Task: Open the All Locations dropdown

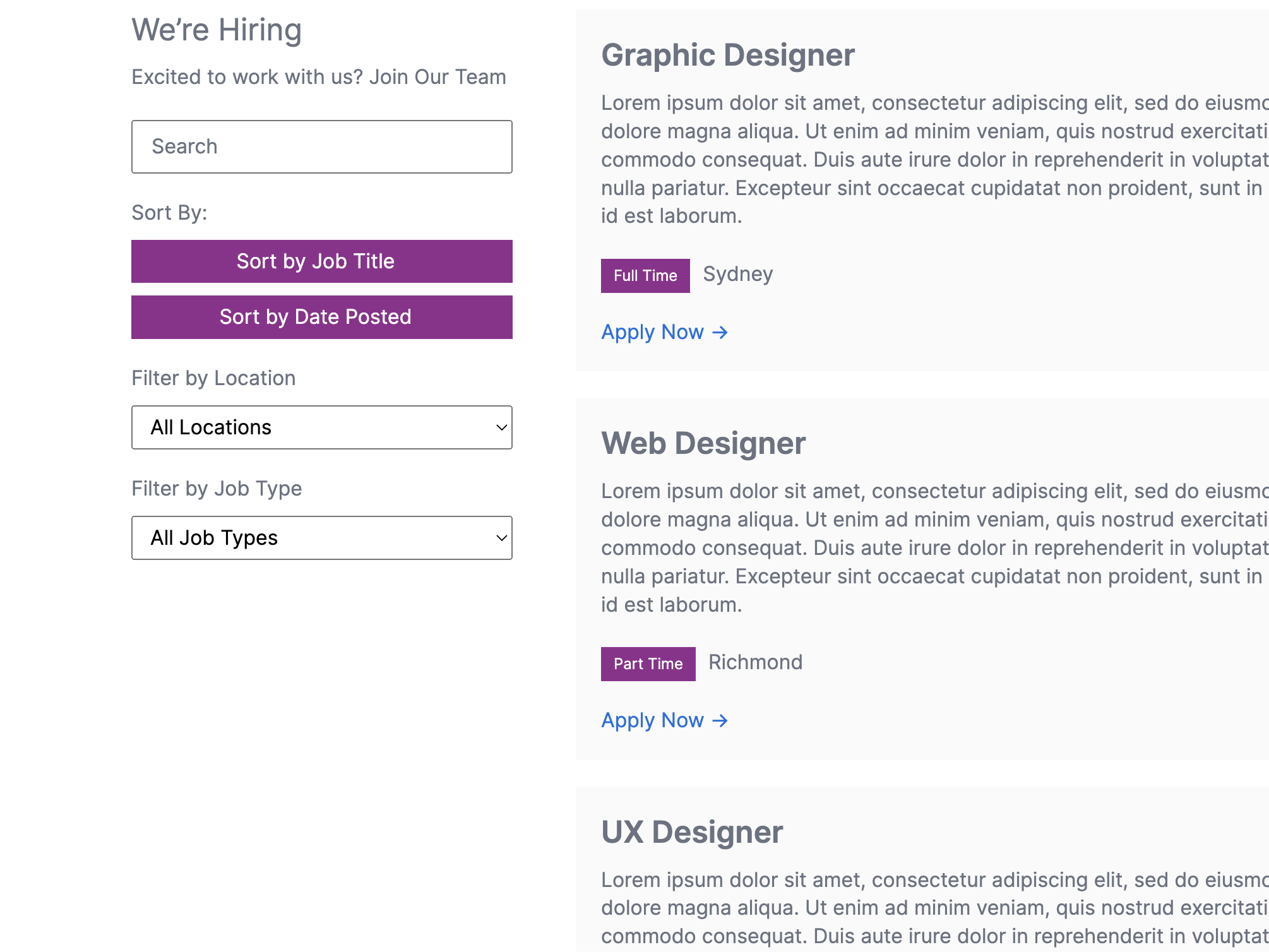Action: tap(321, 427)
